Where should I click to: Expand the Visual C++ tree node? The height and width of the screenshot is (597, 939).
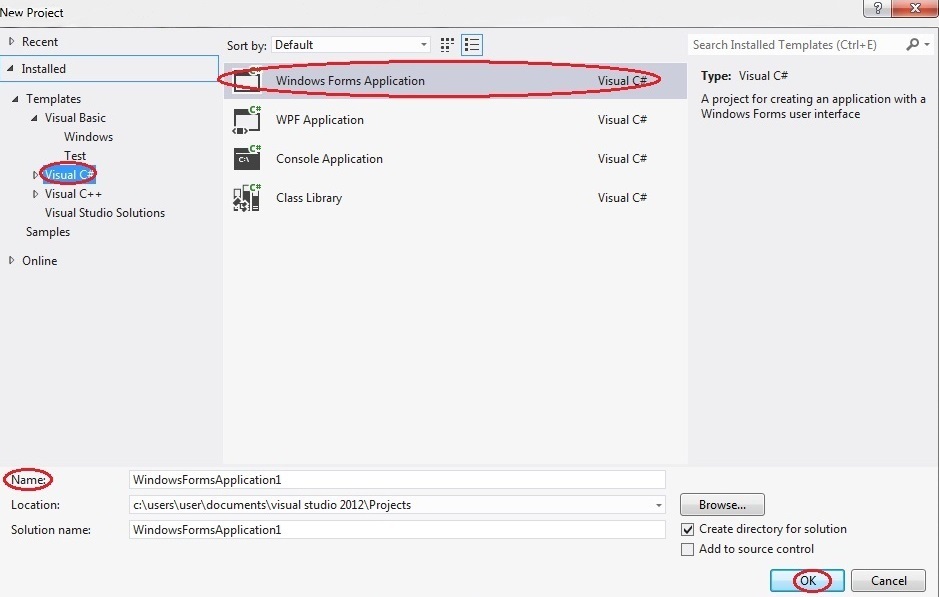[x=36, y=194]
